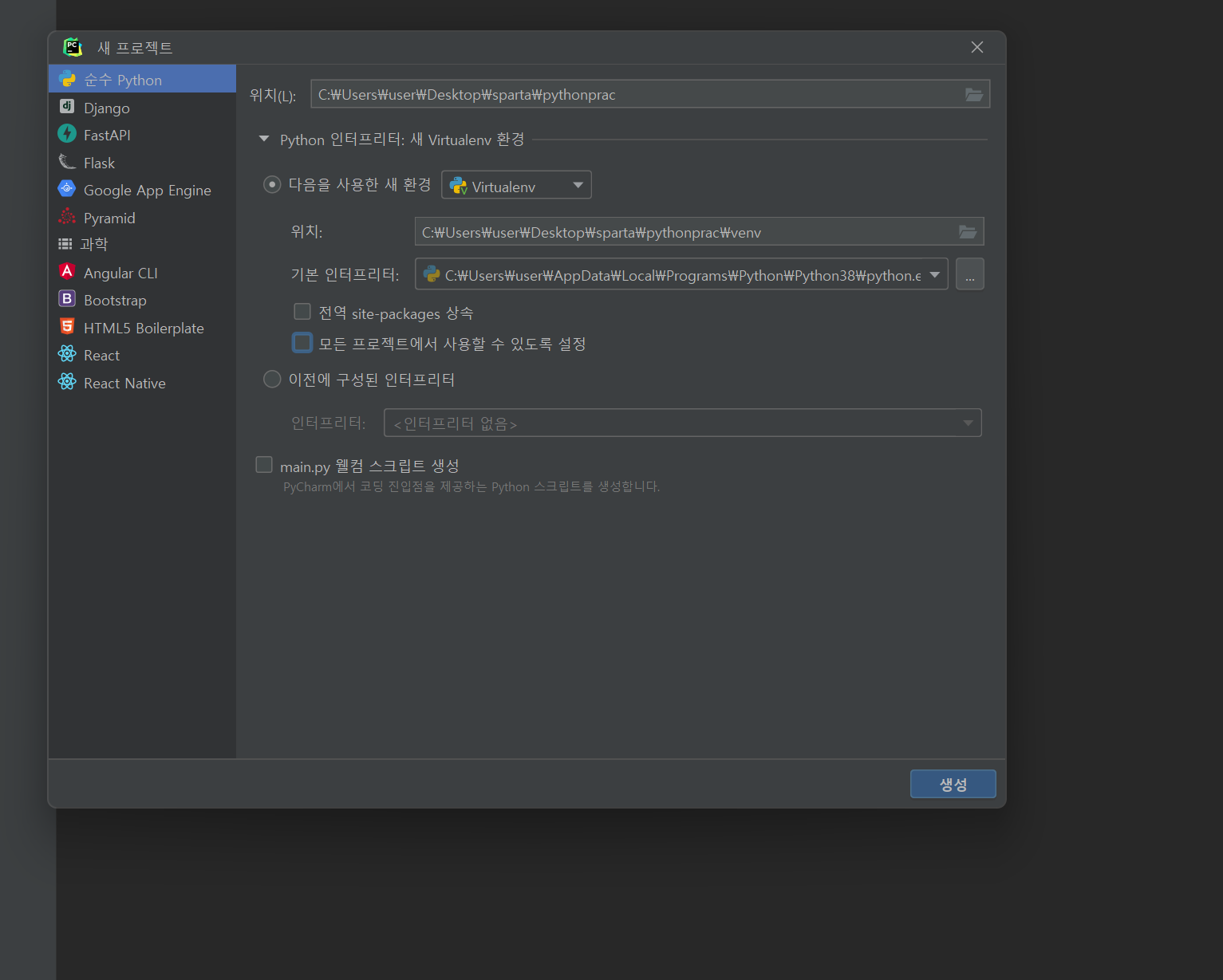Image resolution: width=1223 pixels, height=980 pixels.
Task: Select Bootstrap project type
Action: click(x=143, y=300)
